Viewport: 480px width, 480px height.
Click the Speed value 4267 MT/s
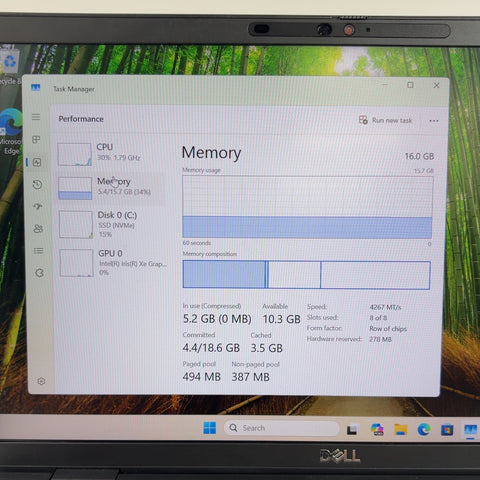tap(385, 307)
